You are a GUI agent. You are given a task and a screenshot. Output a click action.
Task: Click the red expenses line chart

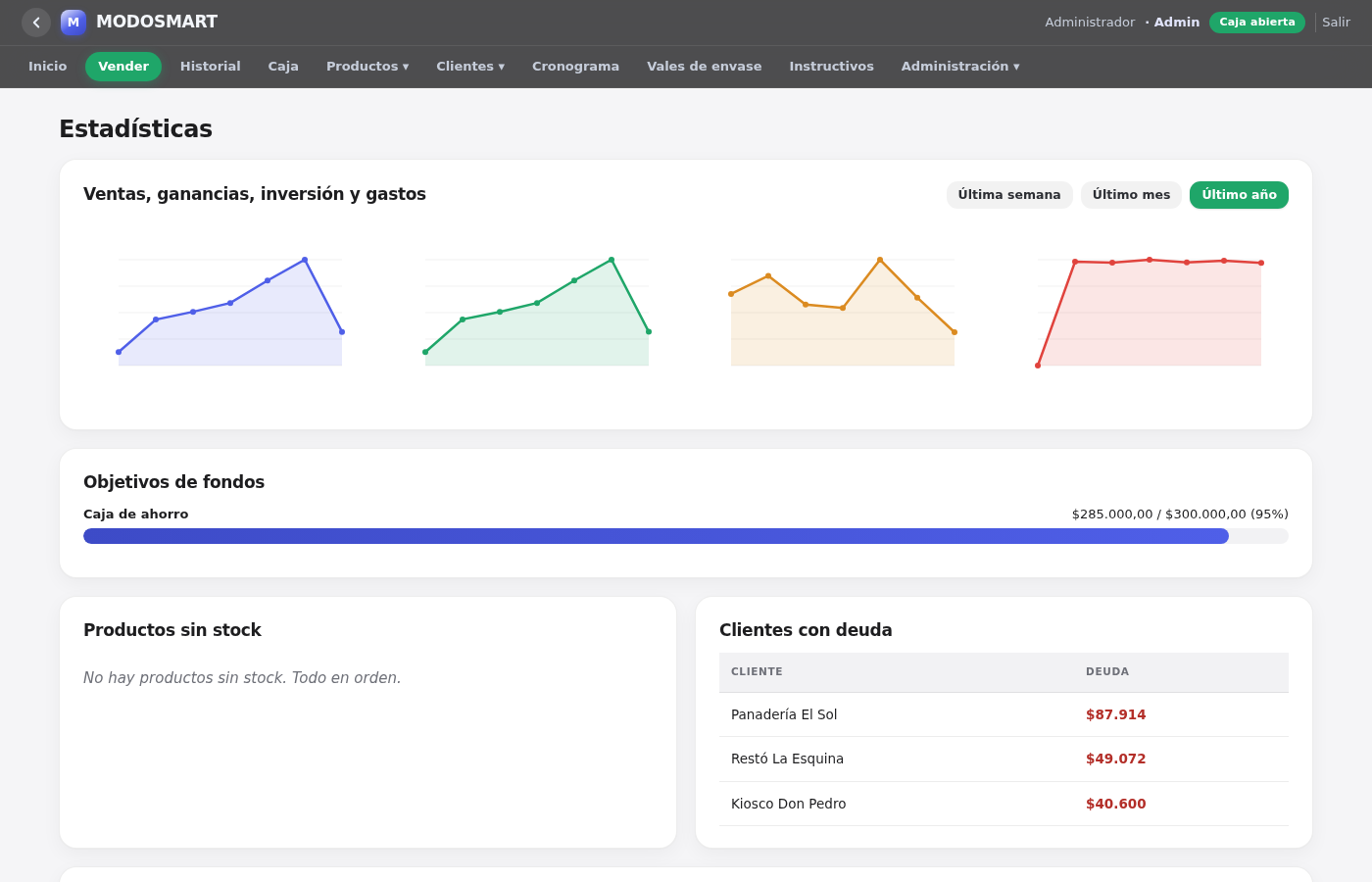[1150, 313]
